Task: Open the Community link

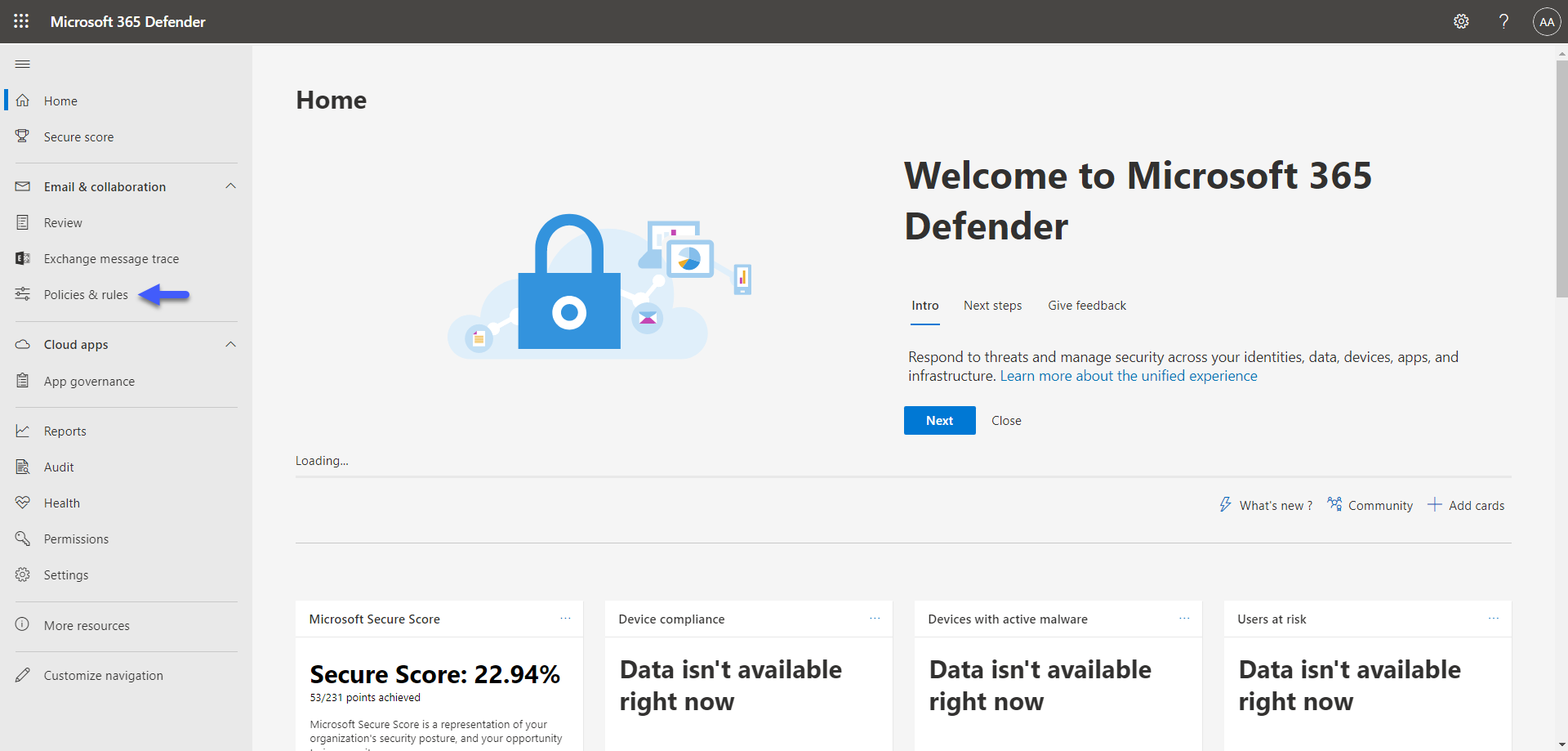Action: (x=1380, y=506)
